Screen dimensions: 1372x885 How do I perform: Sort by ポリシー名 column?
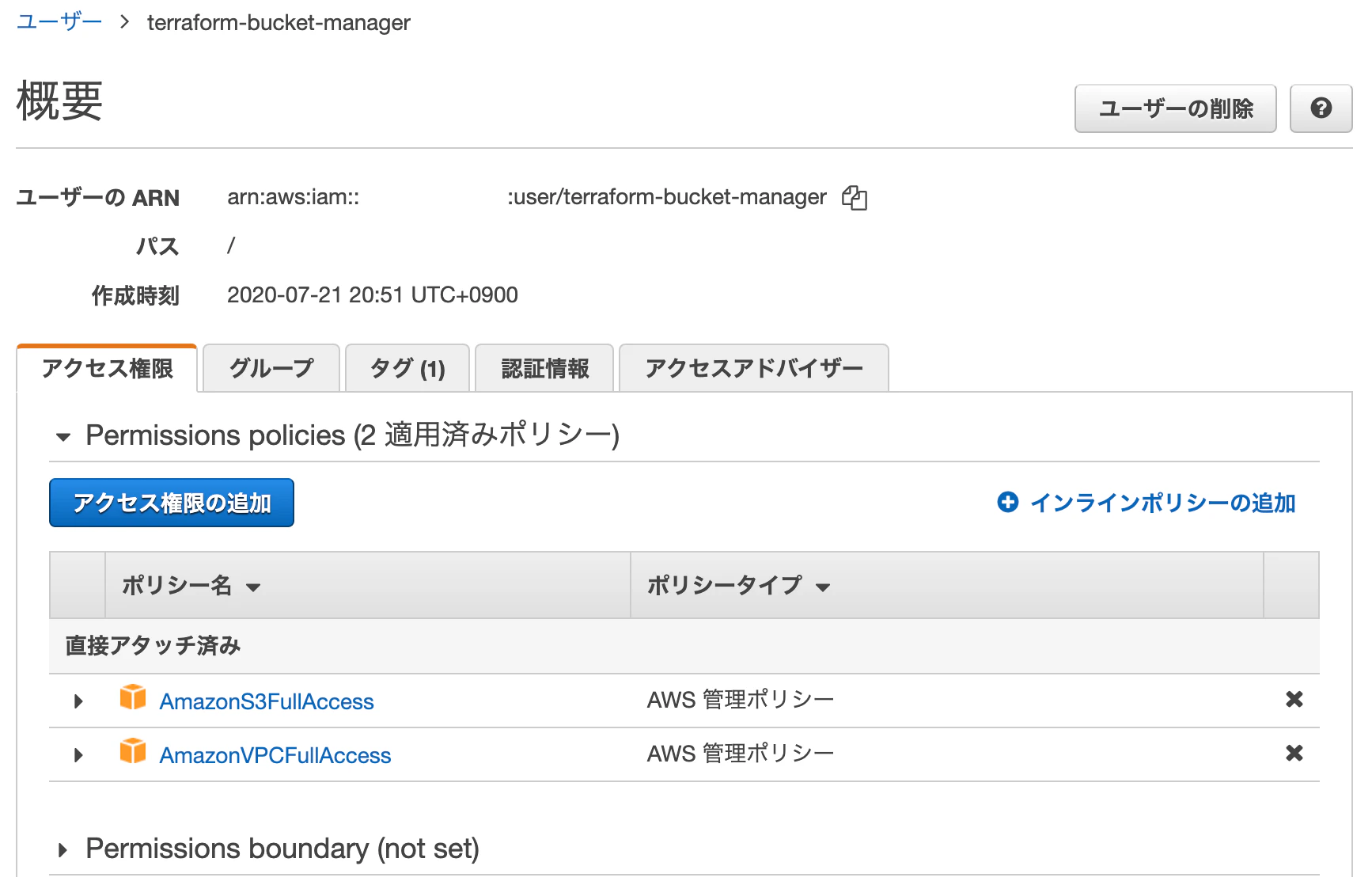point(191,586)
